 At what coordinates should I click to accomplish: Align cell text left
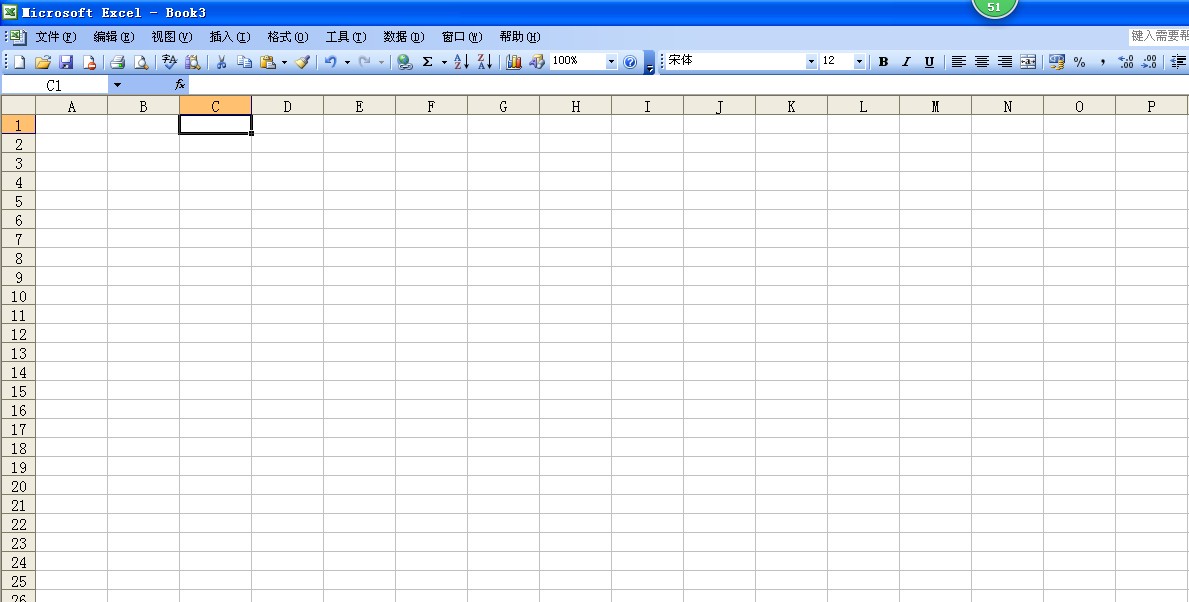[958, 62]
